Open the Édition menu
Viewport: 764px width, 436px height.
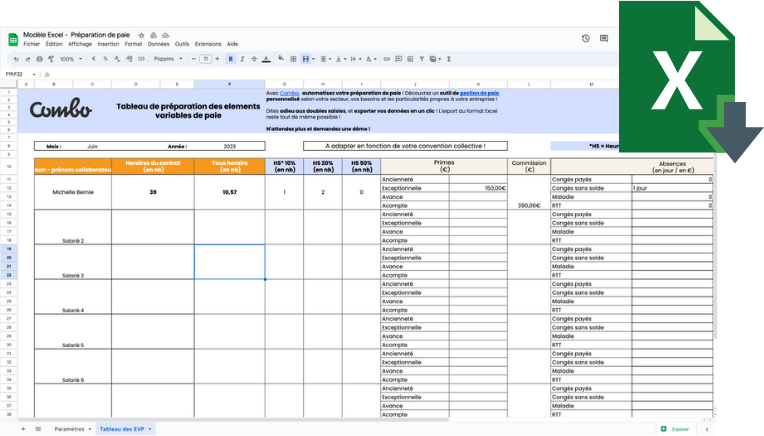coord(54,44)
